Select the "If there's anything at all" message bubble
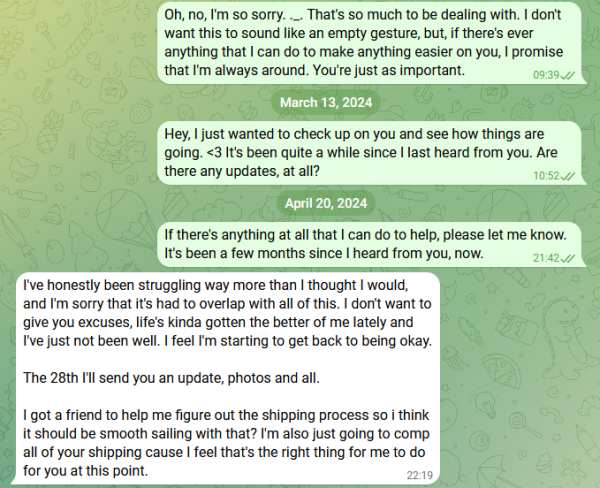Viewport: 600px width, 488px height. 365,243
